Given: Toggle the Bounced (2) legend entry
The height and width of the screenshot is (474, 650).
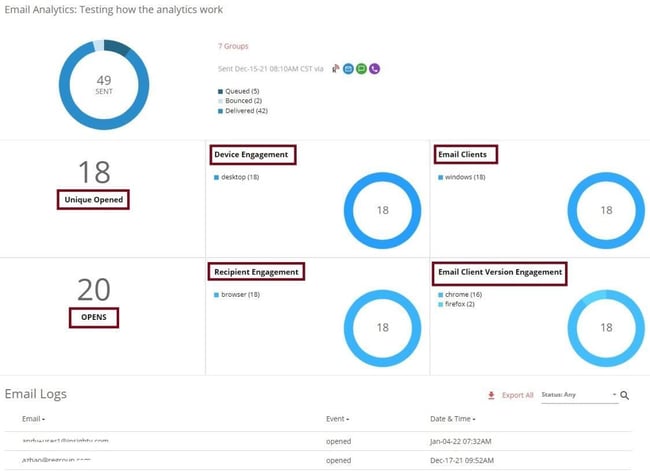Looking at the screenshot, I should [240, 101].
